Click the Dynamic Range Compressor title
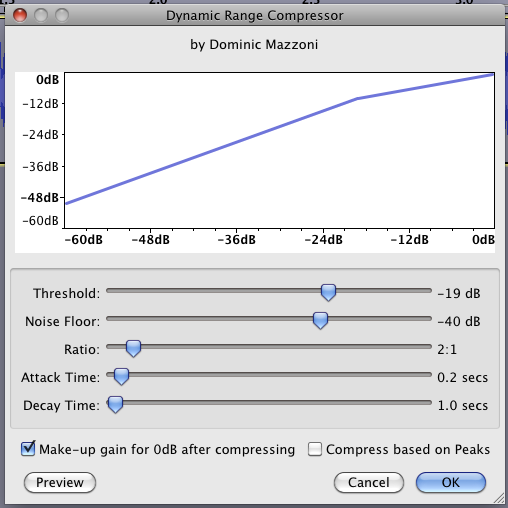 coord(255,16)
